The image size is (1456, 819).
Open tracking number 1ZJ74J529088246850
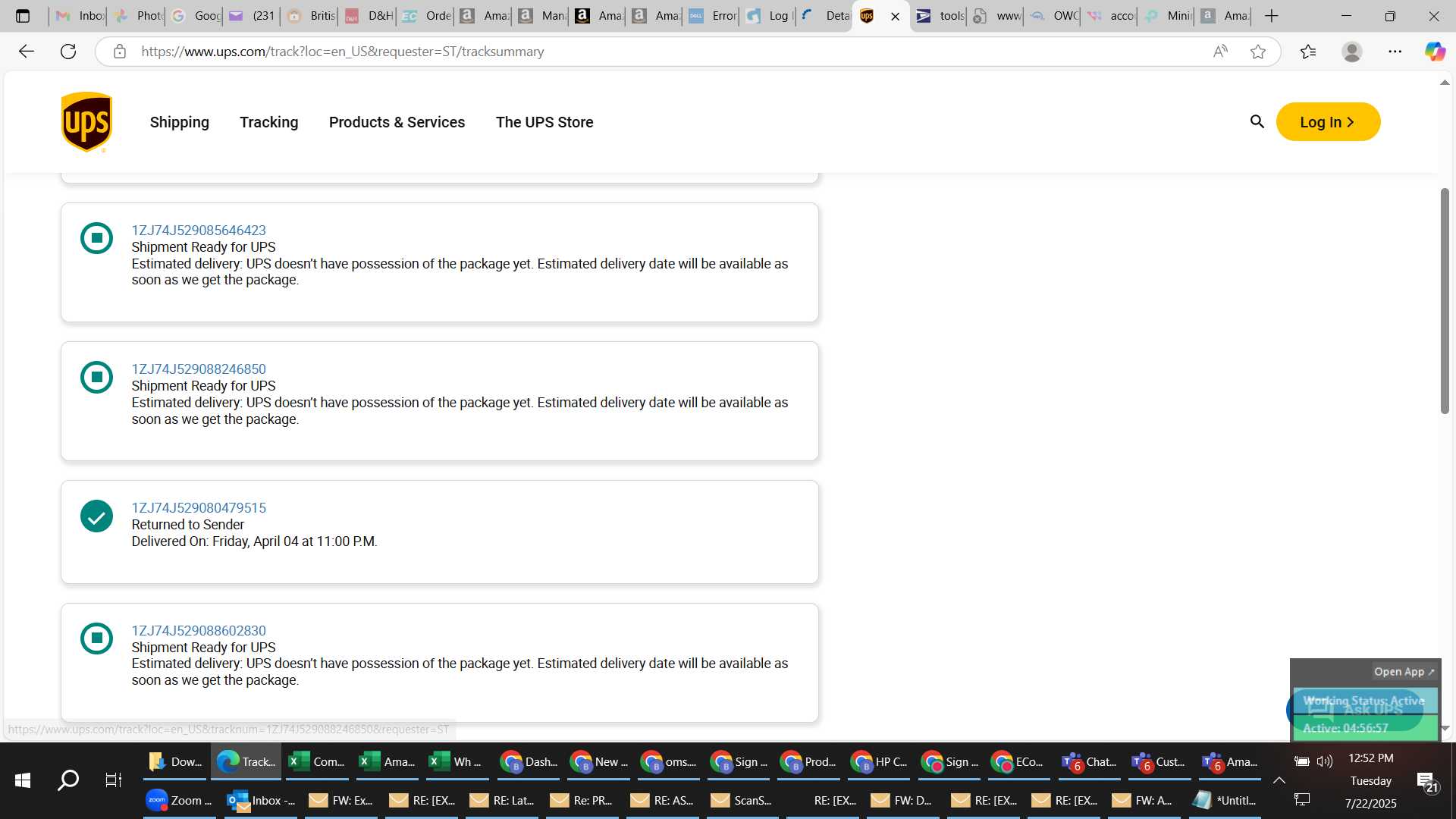click(x=199, y=369)
